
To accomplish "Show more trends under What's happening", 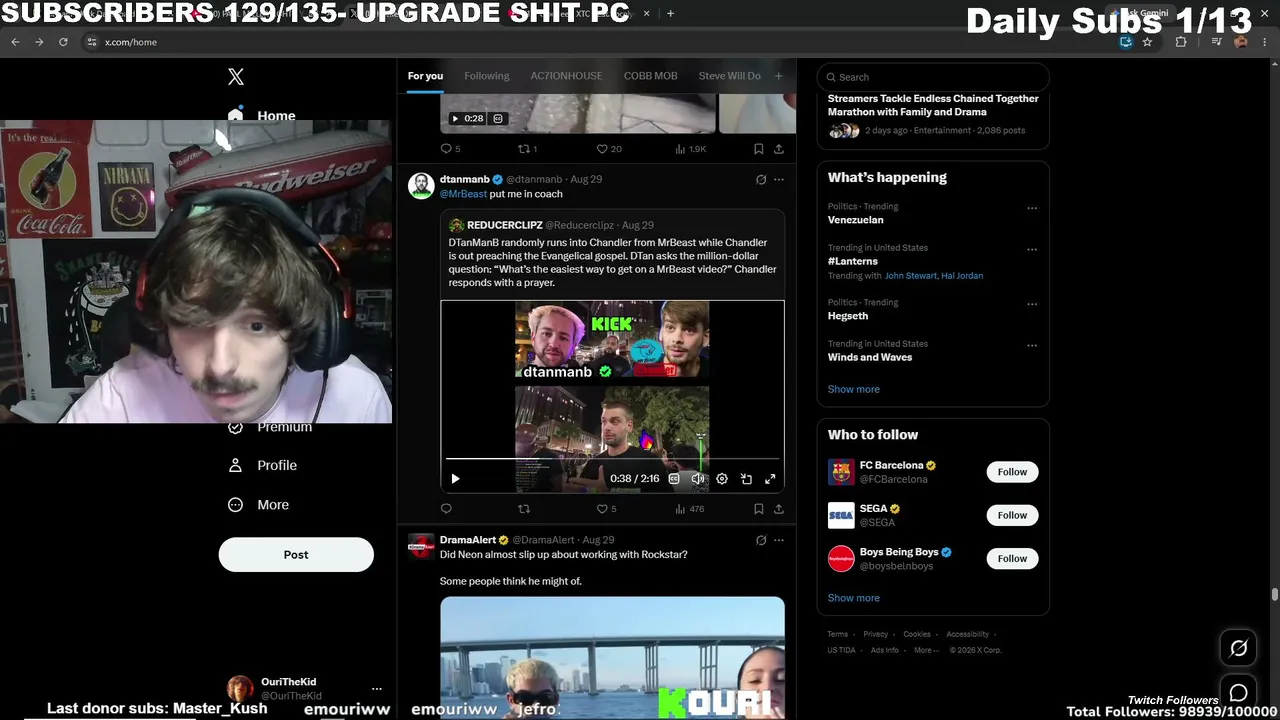I will coord(854,389).
